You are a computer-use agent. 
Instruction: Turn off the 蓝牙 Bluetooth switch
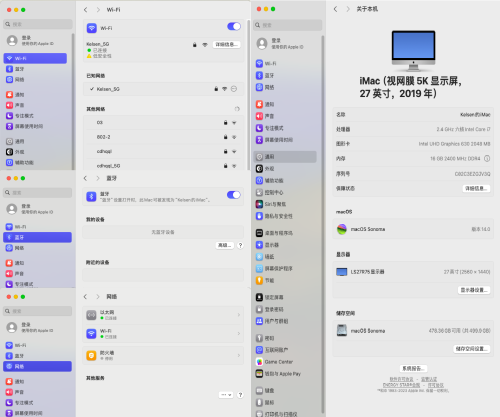pyautogui.click(x=234, y=195)
